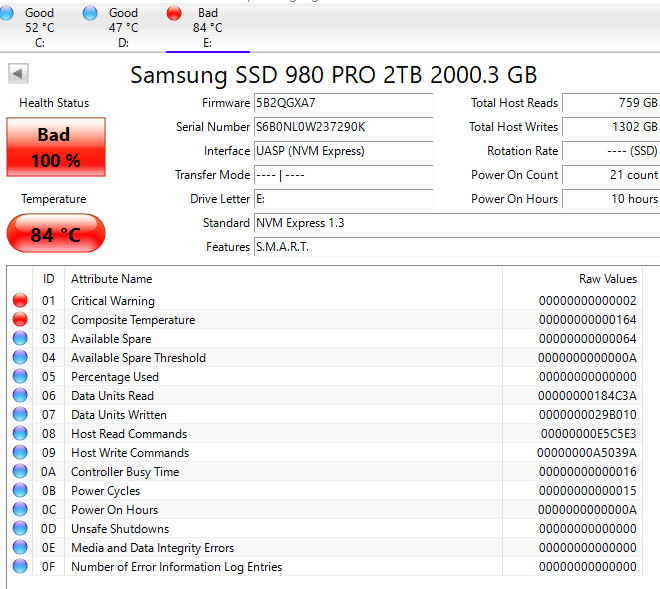This screenshot has width=660, height=589.
Task: Click the blue status orb for C: drive
Action: [6, 13]
